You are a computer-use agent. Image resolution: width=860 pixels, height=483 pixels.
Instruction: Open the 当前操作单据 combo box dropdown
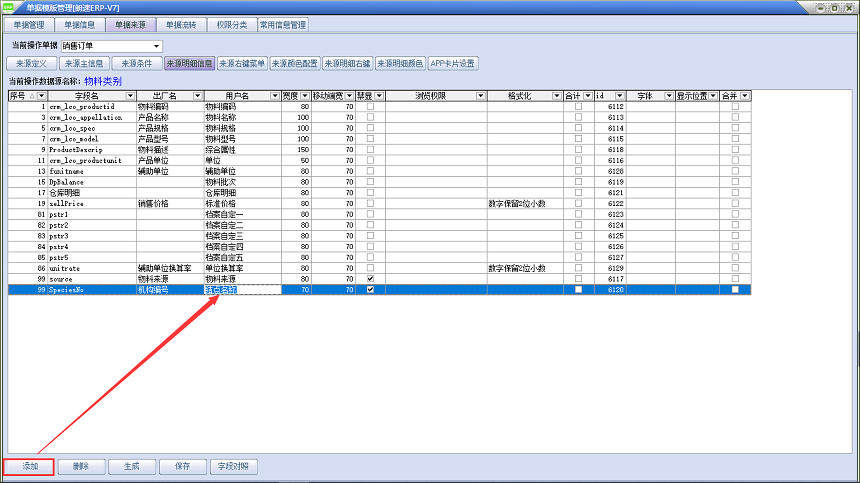tap(156, 46)
